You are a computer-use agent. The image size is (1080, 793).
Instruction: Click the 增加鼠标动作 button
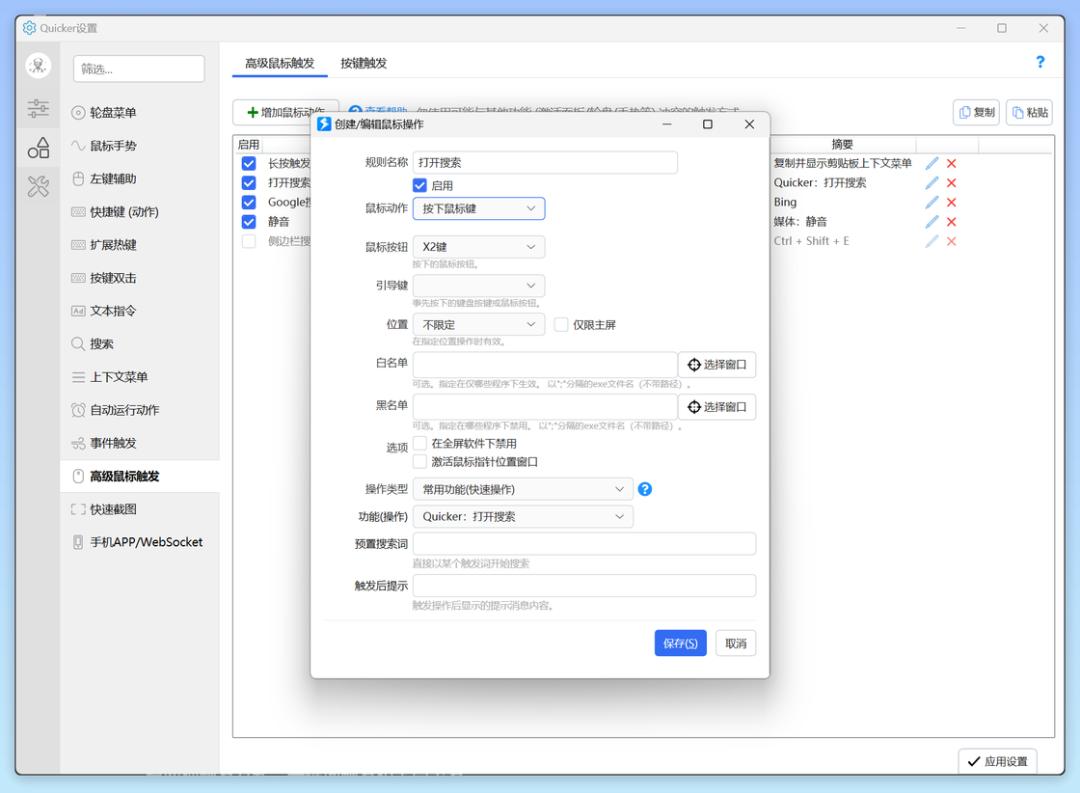pyautogui.click(x=285, y=112)
